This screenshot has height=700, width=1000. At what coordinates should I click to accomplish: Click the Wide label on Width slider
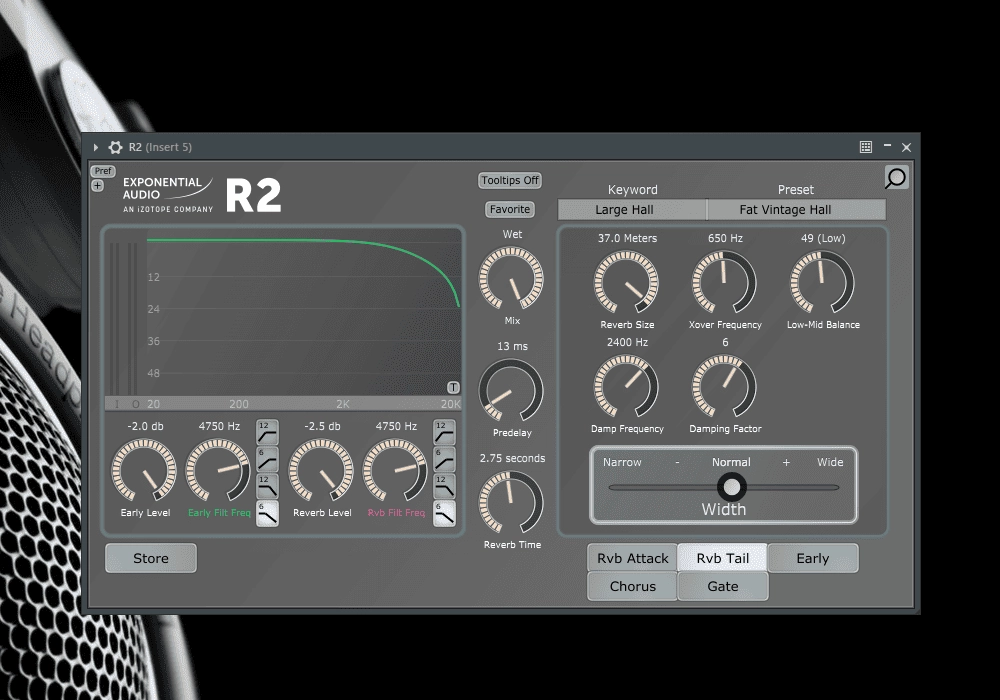pos(830,462)
